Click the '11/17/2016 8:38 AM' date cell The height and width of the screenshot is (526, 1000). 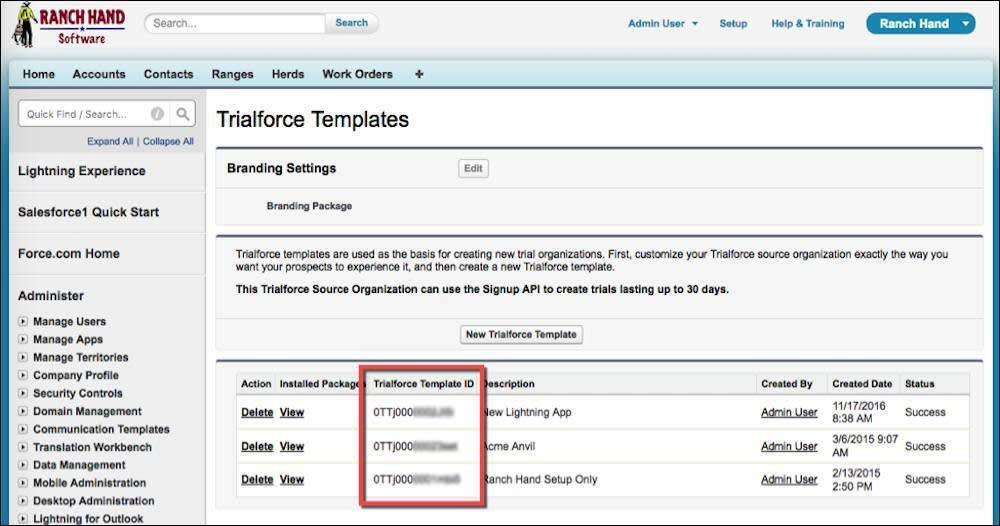(x=858, y=412)
